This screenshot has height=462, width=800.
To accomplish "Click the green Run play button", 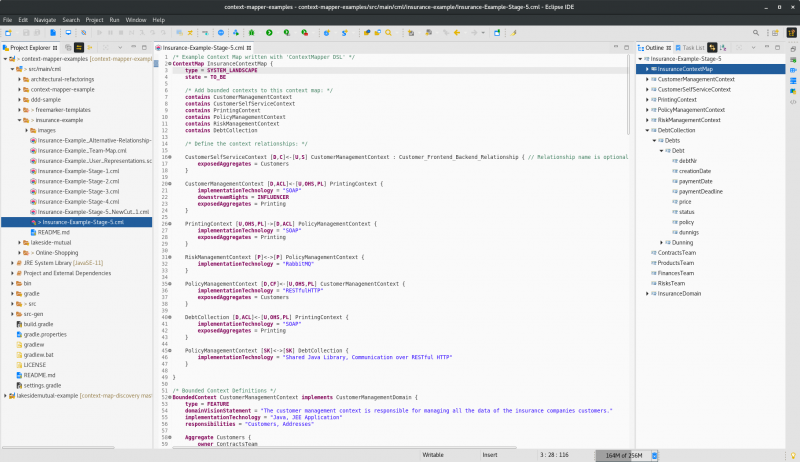I will pos(269,33).
